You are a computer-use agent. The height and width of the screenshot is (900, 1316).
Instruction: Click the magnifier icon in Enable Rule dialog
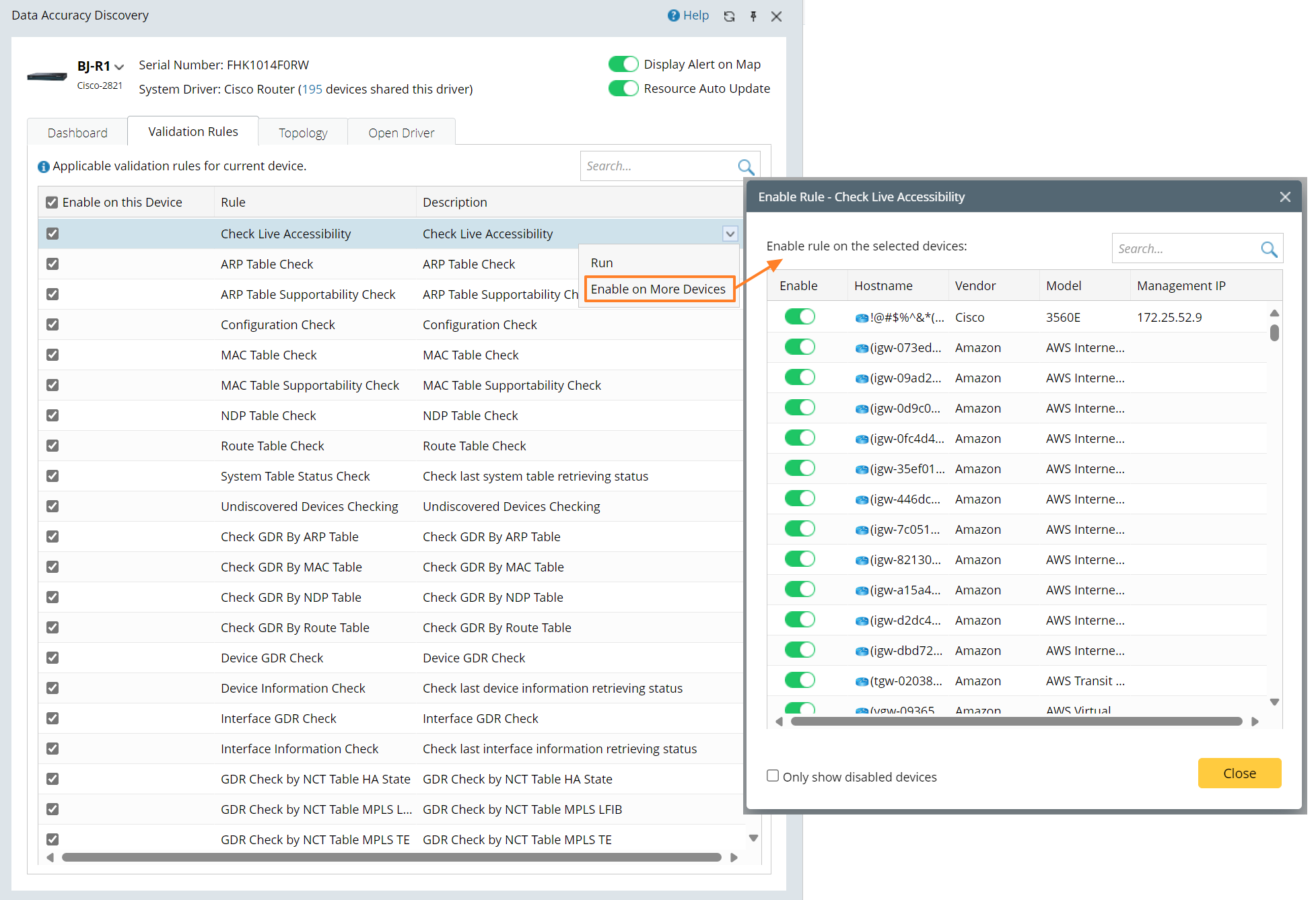(x=1269, y=249)
